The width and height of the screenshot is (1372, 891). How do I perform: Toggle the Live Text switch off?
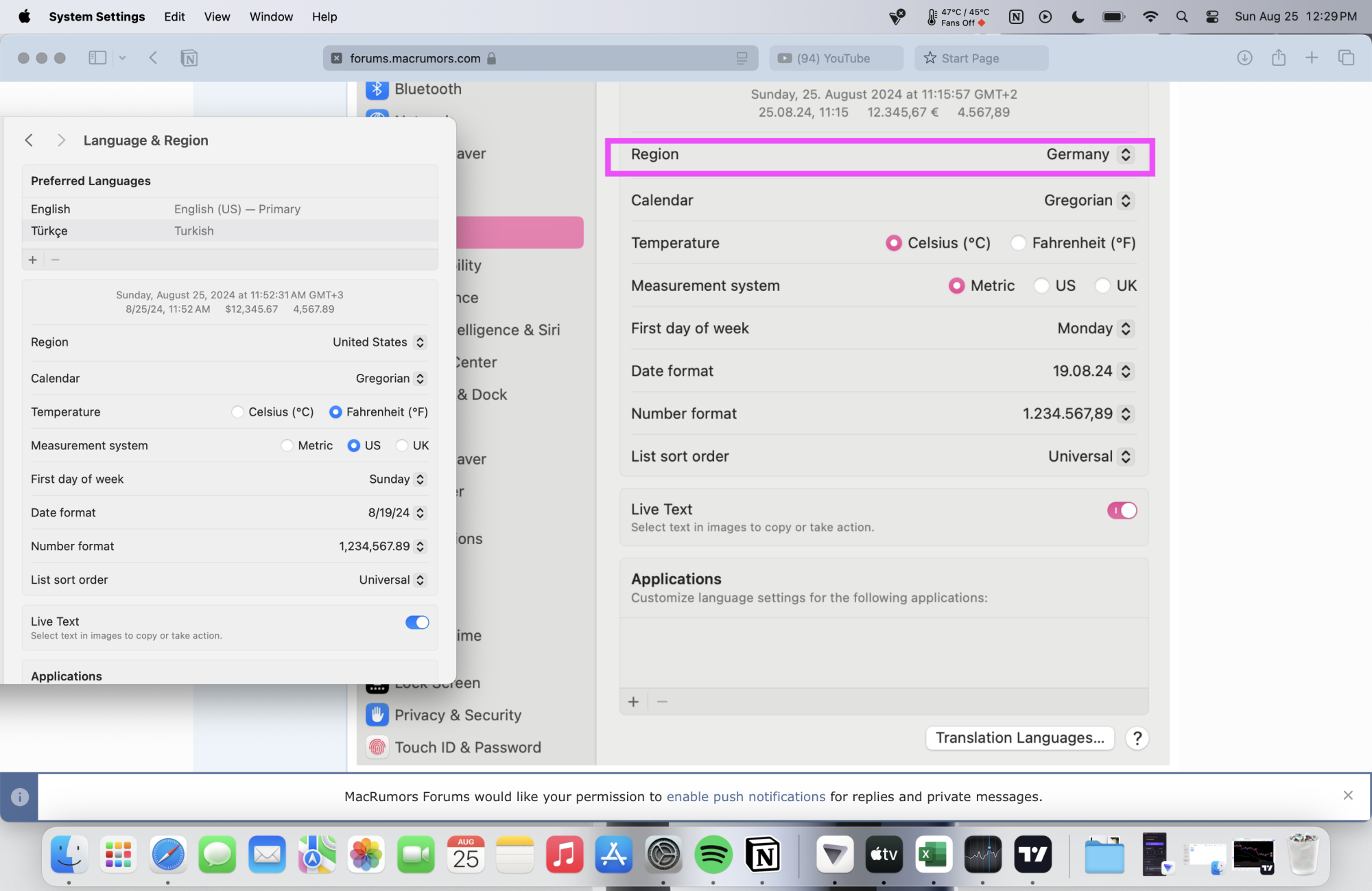[416, 622]
